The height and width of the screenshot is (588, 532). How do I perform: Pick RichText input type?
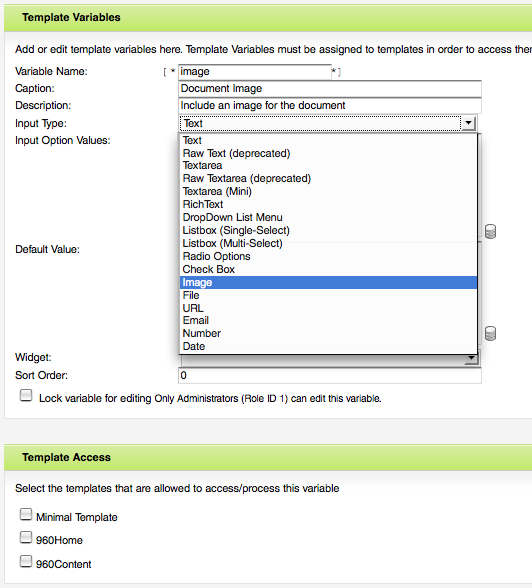point(328,204)
